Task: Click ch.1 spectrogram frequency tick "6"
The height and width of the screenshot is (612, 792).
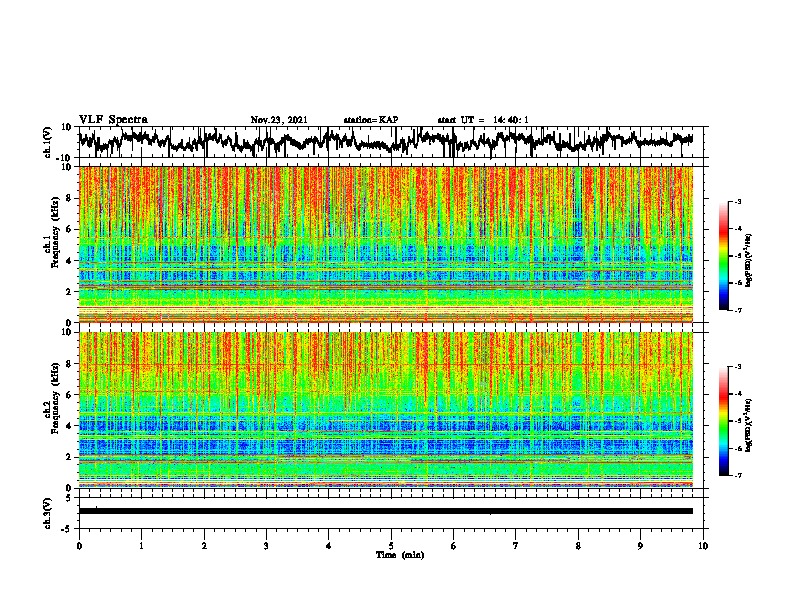Action: pos(69,229)
